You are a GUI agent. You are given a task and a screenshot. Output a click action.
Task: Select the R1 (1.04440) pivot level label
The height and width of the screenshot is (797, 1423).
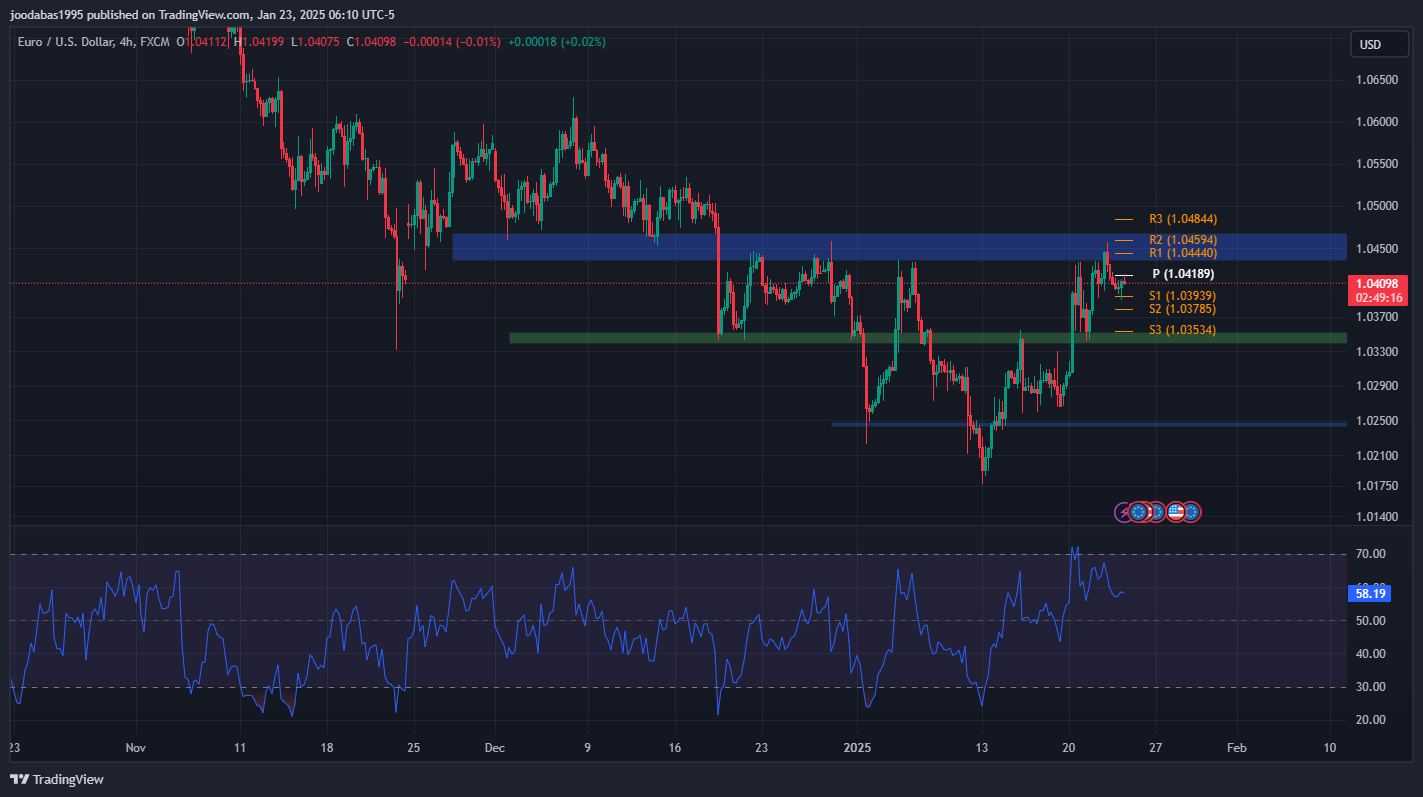pyautogui.click(x=1182, y=253)
